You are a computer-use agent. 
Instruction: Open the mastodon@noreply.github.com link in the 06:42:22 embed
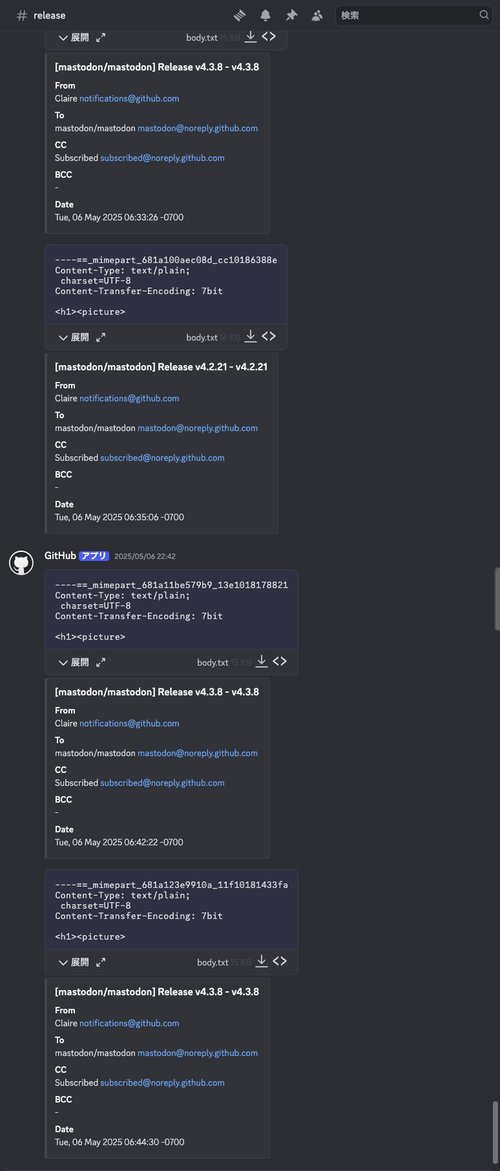tap(198, 753)
